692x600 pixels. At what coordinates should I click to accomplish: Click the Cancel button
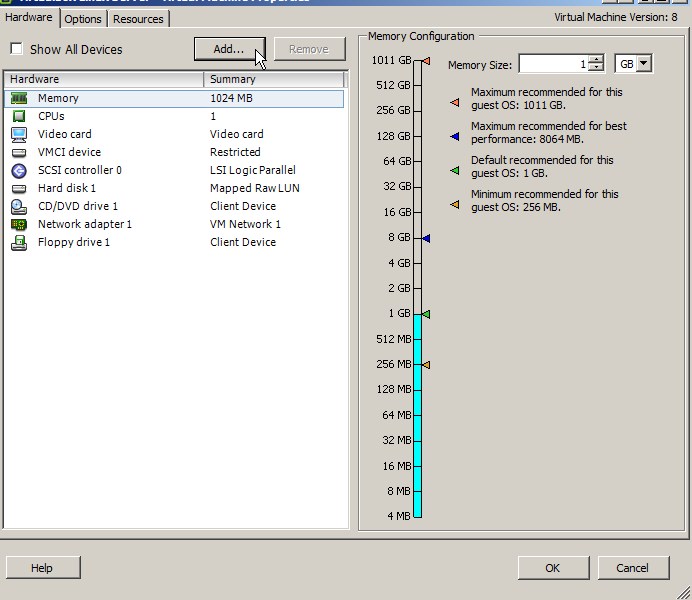(633, 568)
